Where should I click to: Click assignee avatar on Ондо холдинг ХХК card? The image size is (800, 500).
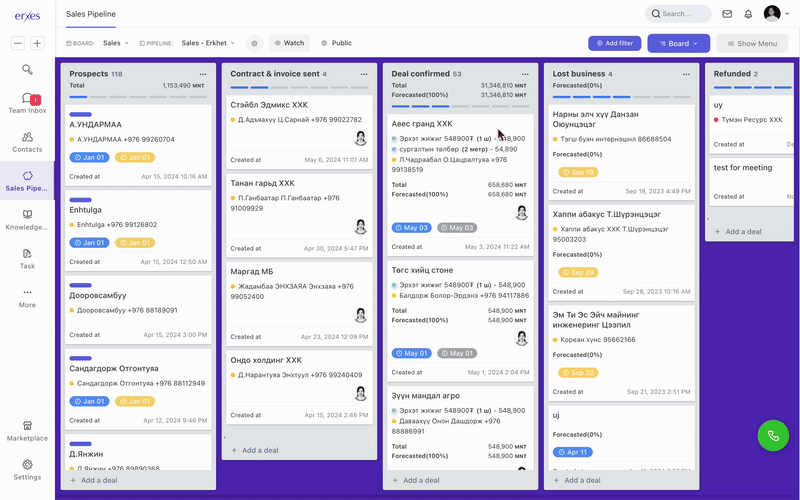361,393
